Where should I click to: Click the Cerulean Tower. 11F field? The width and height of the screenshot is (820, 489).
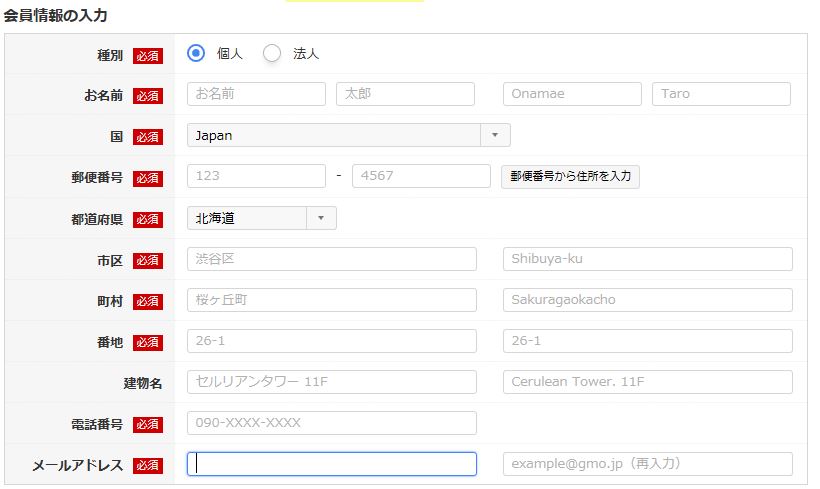[x=647, y=382]
